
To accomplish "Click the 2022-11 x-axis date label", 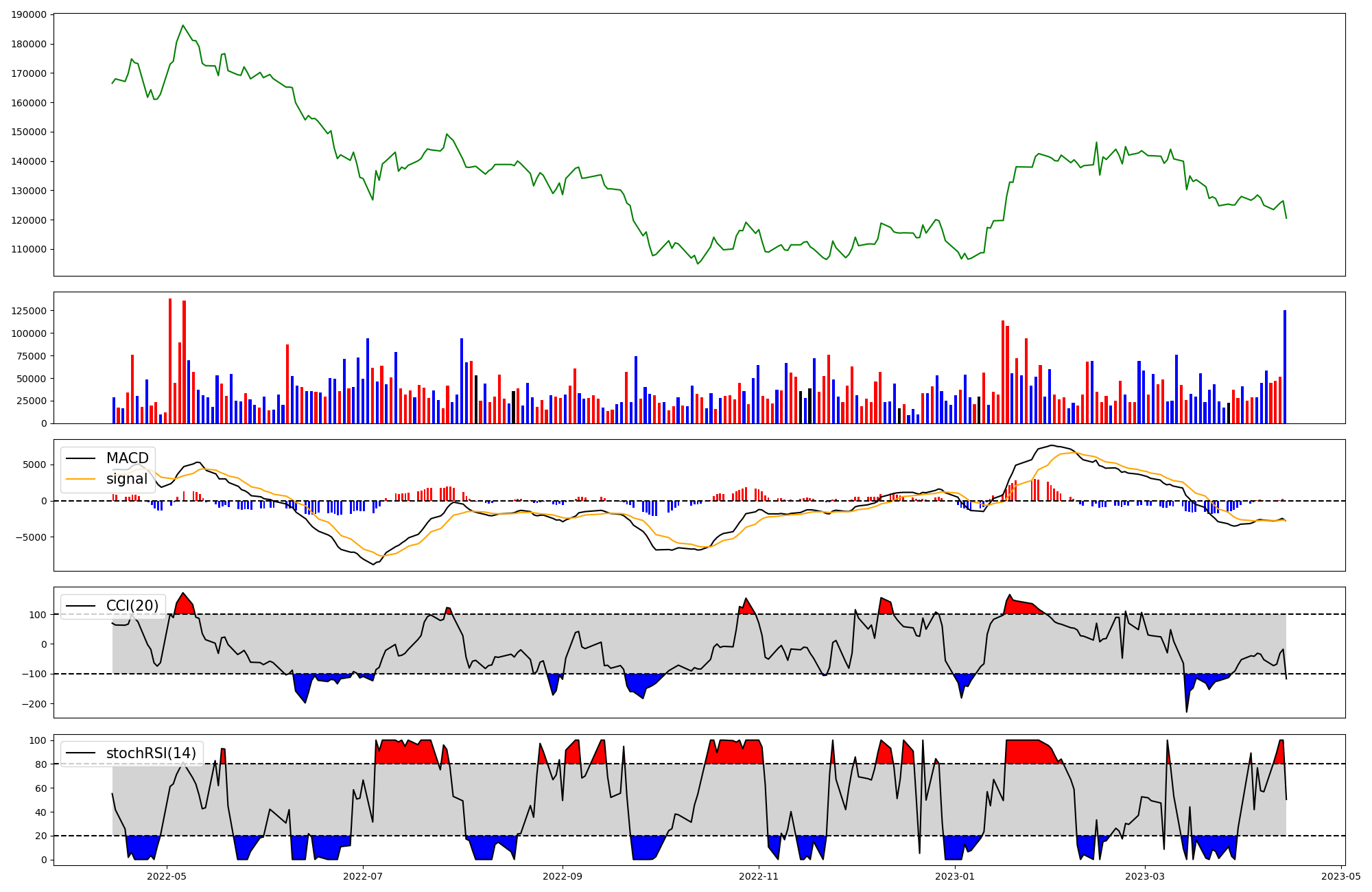I will coord(759,876).
